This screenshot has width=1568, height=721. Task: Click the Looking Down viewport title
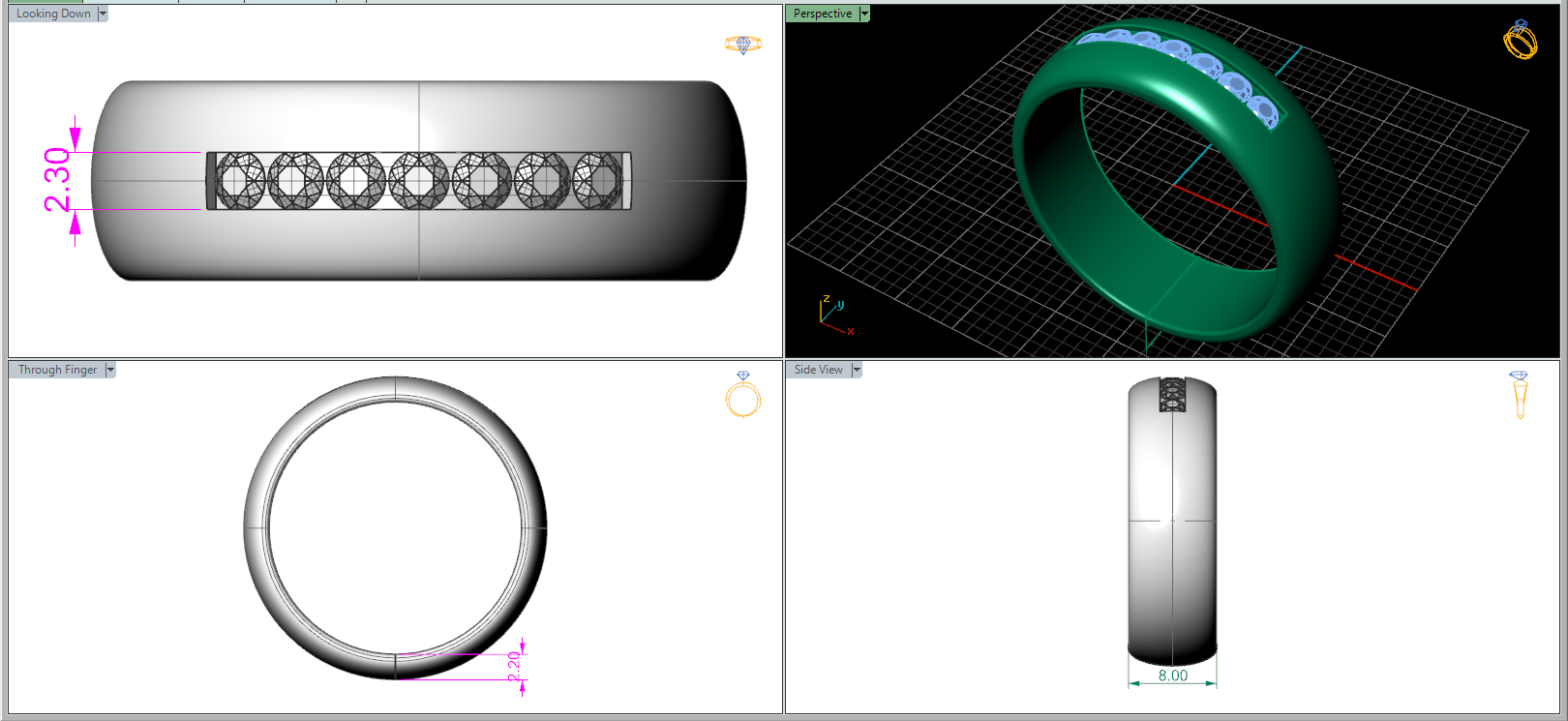53,14
